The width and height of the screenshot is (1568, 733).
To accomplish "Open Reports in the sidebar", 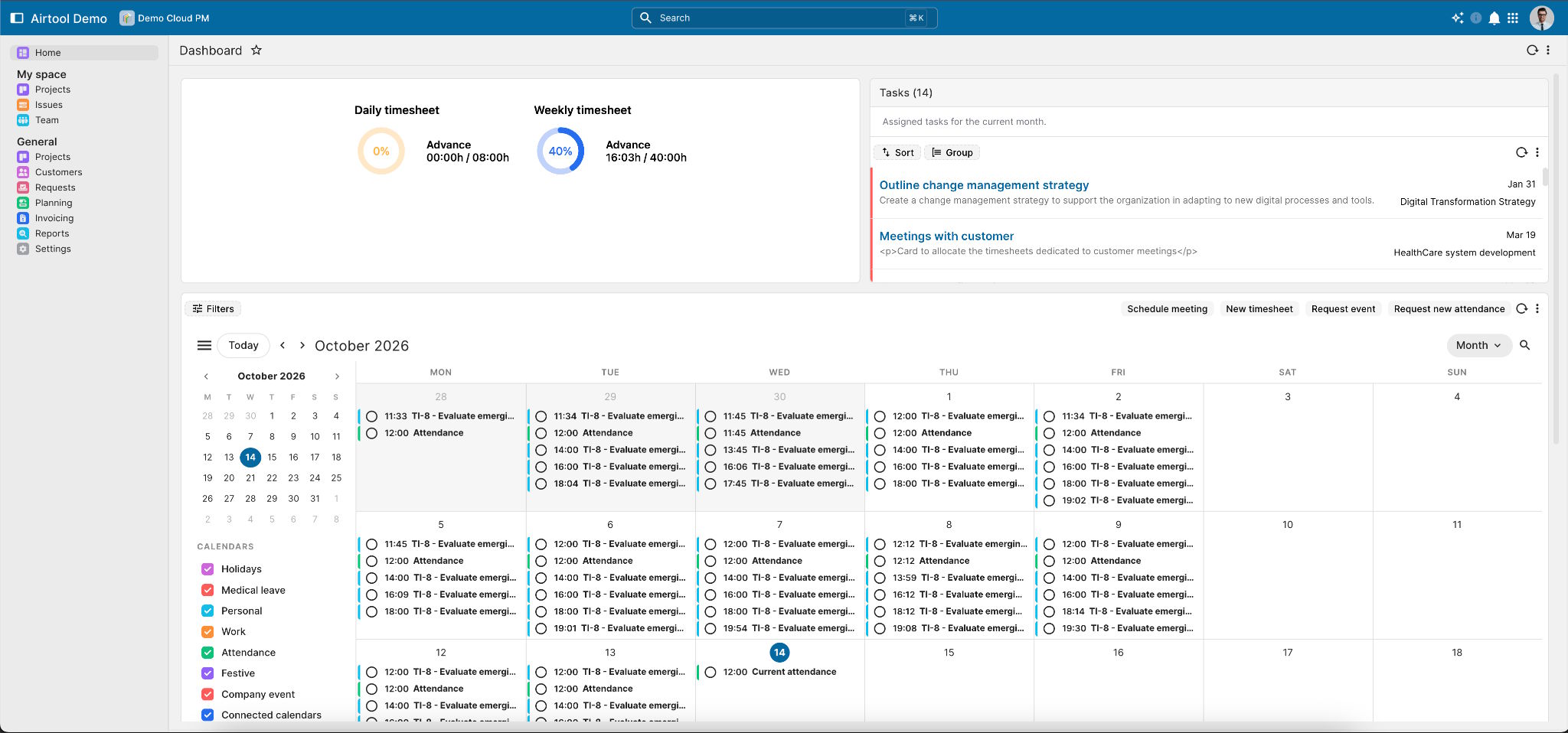I will pos(52,233).
